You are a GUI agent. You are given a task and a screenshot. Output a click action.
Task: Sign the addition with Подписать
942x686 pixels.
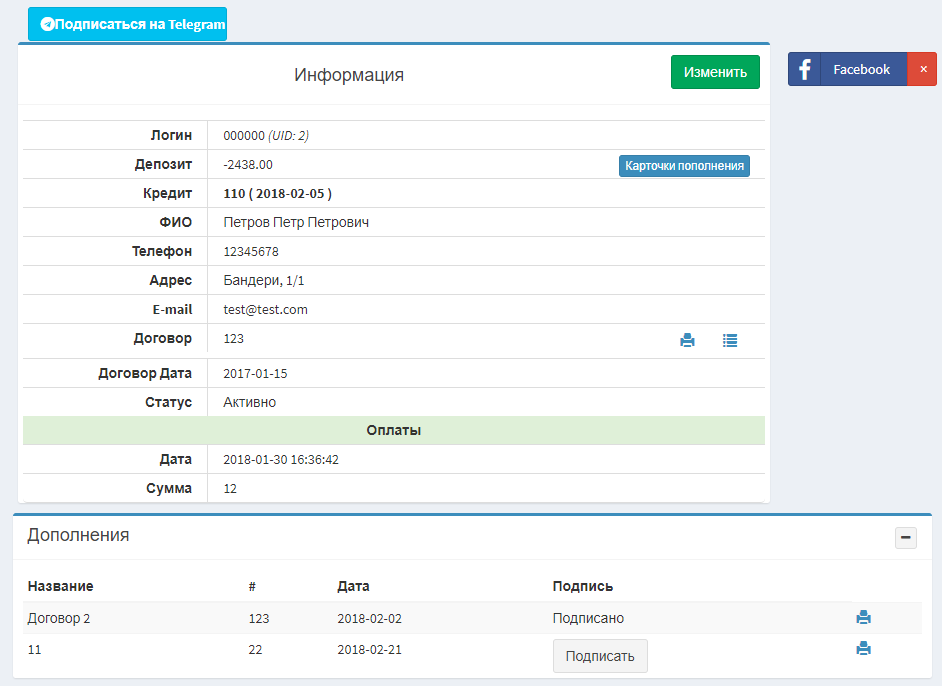pyautogui.click(x=600, y=656)
